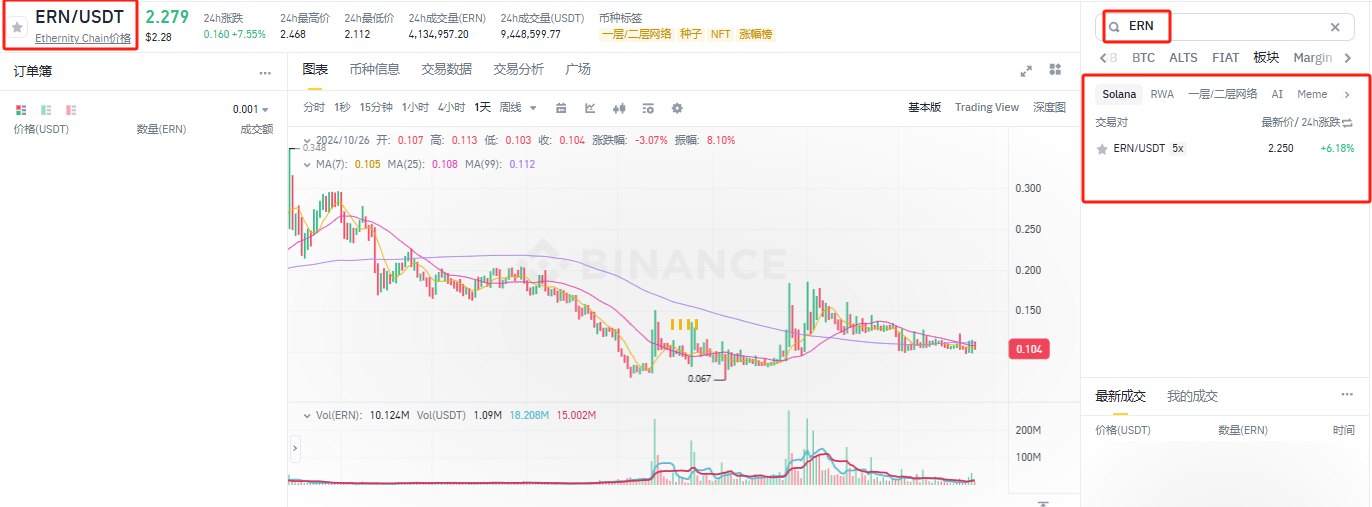Switch to the 币种信息 tab
This screenshot has width=1372, height=507.
pos(375,69)
